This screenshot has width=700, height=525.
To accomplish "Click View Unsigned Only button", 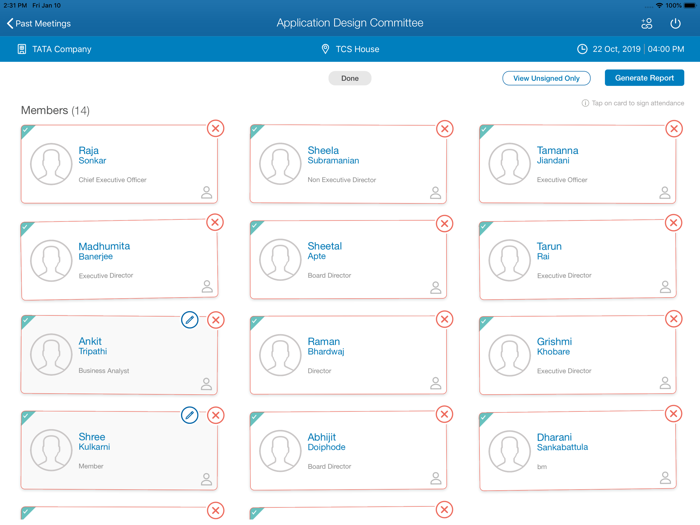I will pyautogui.click(x=546, y=78).
